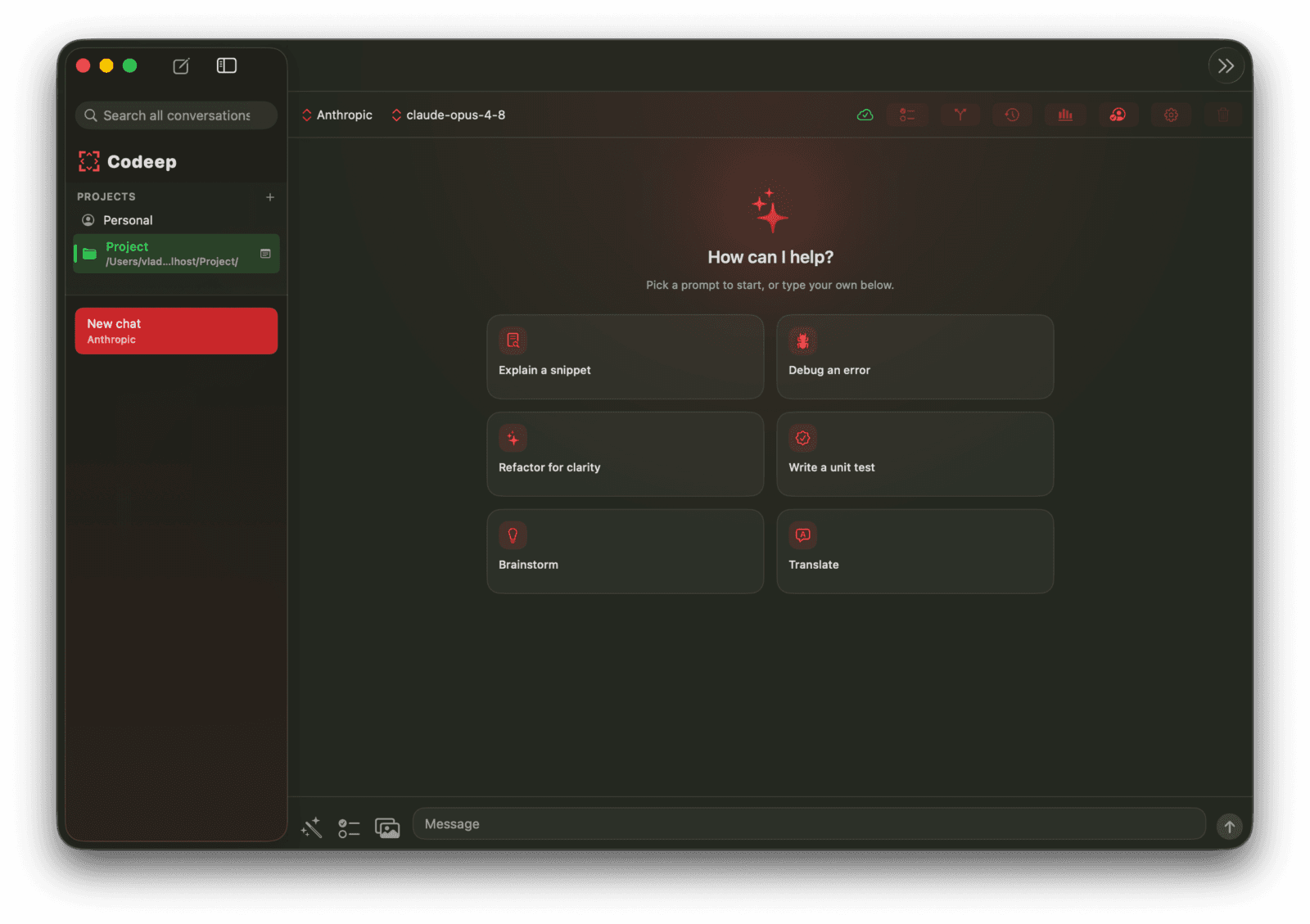Viewport: 1310px width, 924px height.
Task: Maximize the window with the green button
Action: (x=129, y=65)
